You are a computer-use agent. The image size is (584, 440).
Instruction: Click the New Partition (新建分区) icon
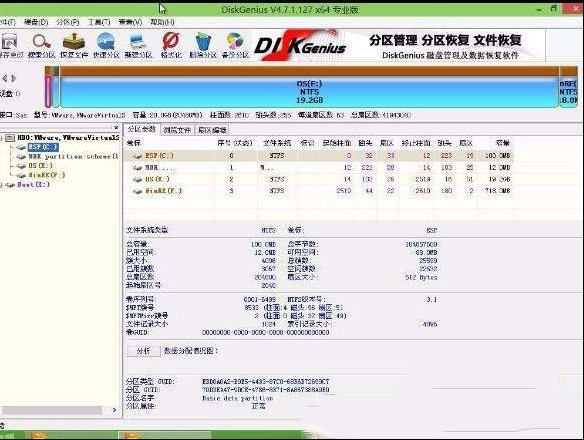138,45
